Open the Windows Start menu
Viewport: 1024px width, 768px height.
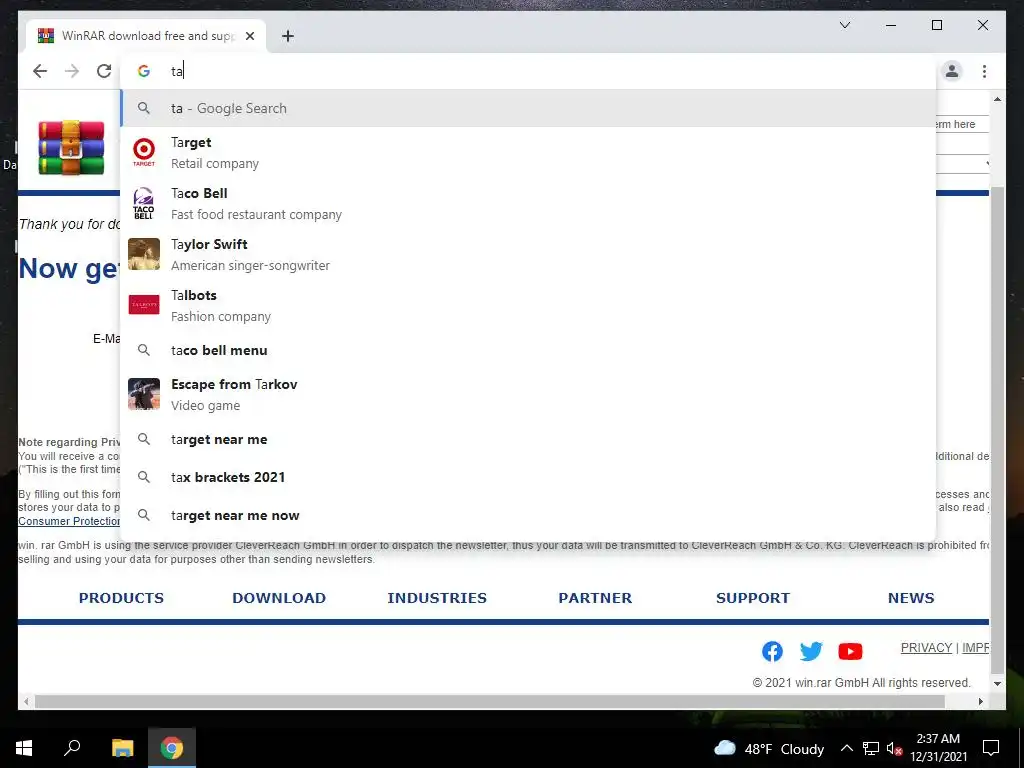pos(24,748)
